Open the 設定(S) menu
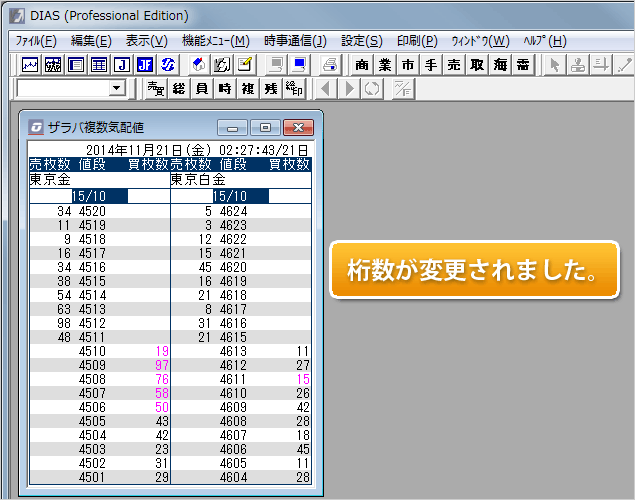The width and height of the screenshot is (635, 500). click(x=362, y=41)
